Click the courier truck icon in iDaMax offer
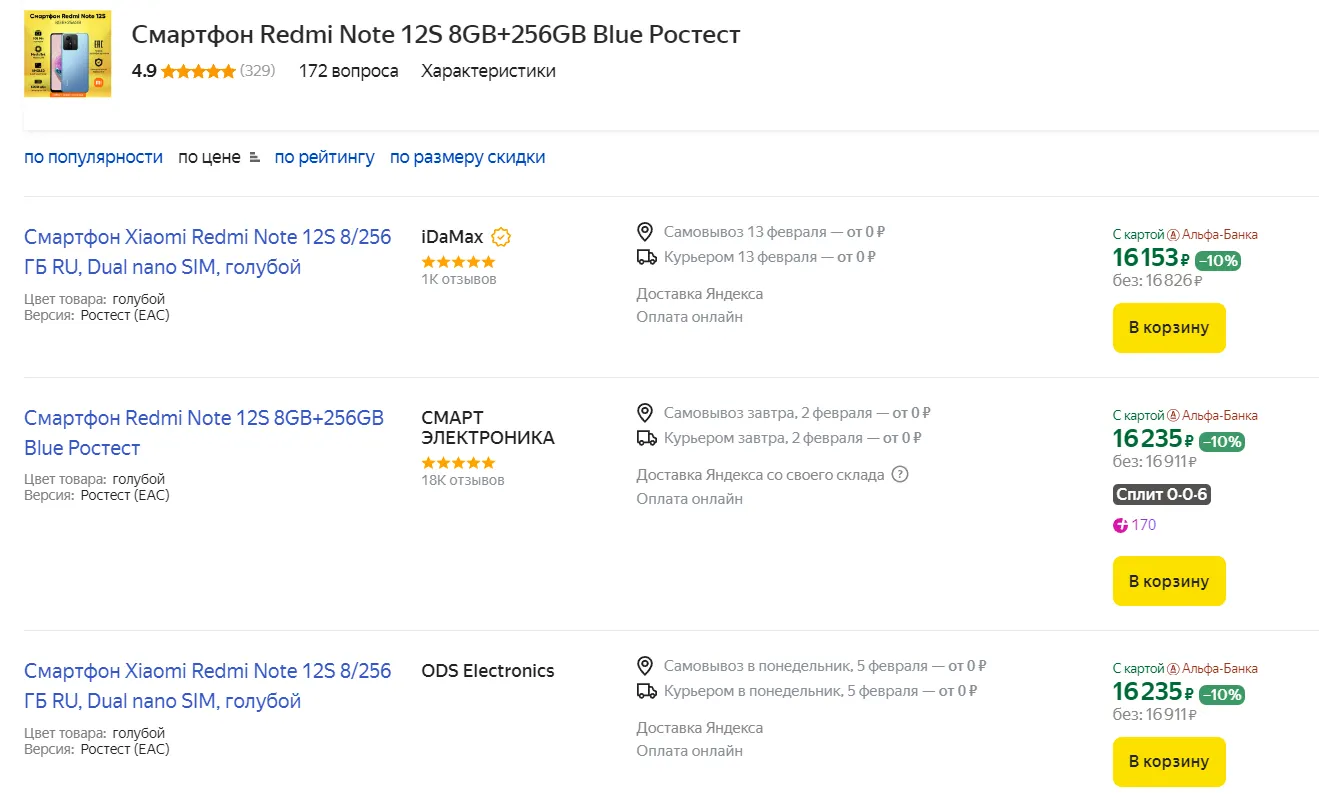Viewport: 1319px width, 802px height. point(645,257)
